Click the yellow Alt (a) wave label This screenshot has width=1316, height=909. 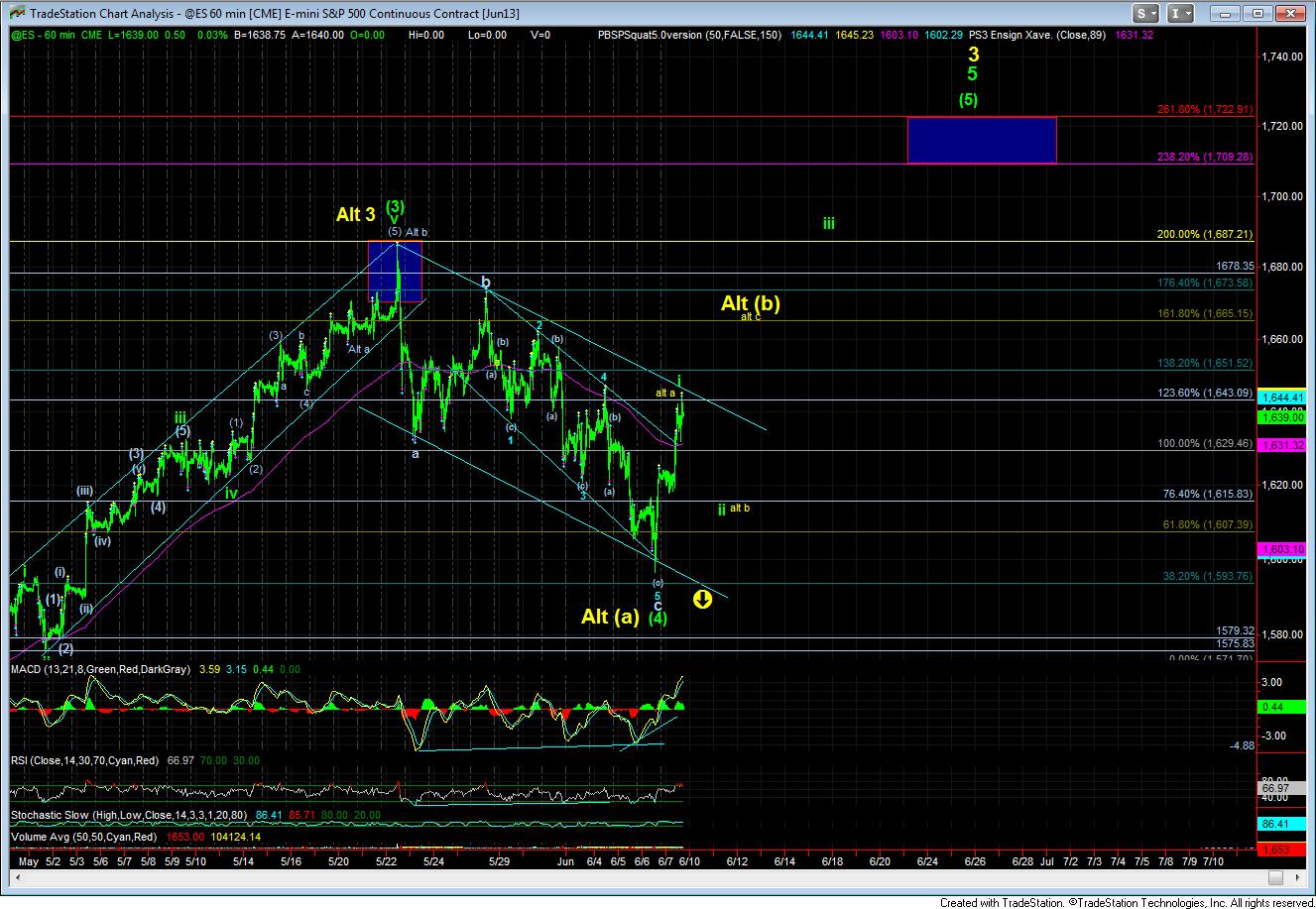click(610, 617)
